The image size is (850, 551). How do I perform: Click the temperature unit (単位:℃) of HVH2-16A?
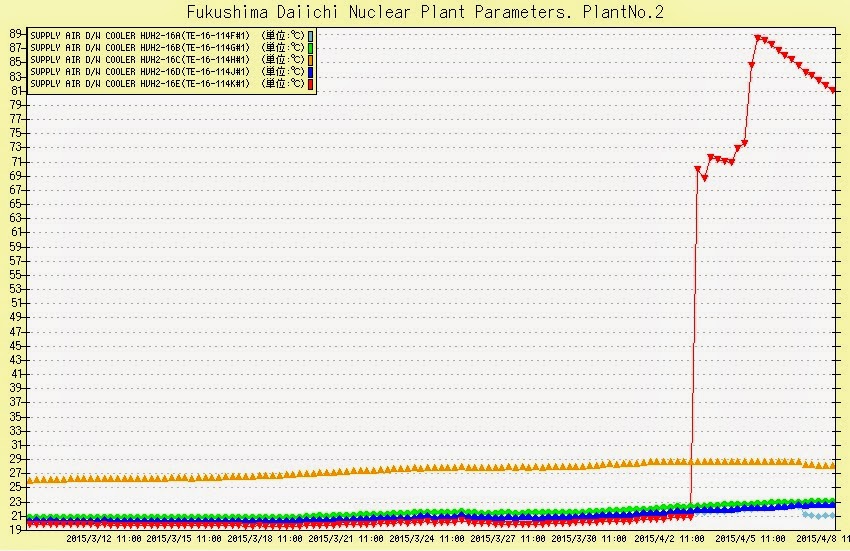tap(282, 36)
